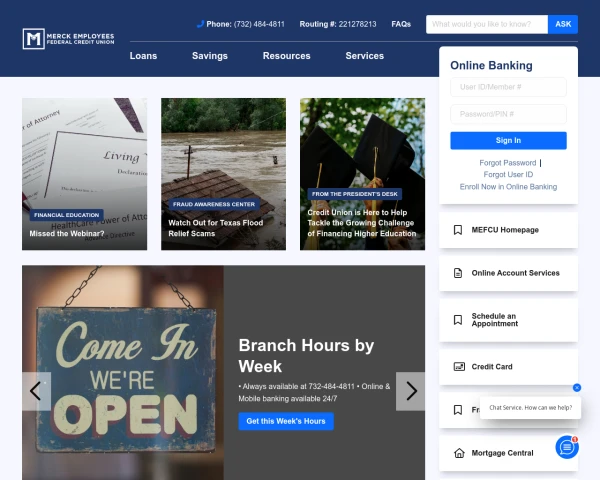The height and width of the screenshot is (480, 600).
Task: Open the Forgot User ID link
Action: click(x=508, y=175)
